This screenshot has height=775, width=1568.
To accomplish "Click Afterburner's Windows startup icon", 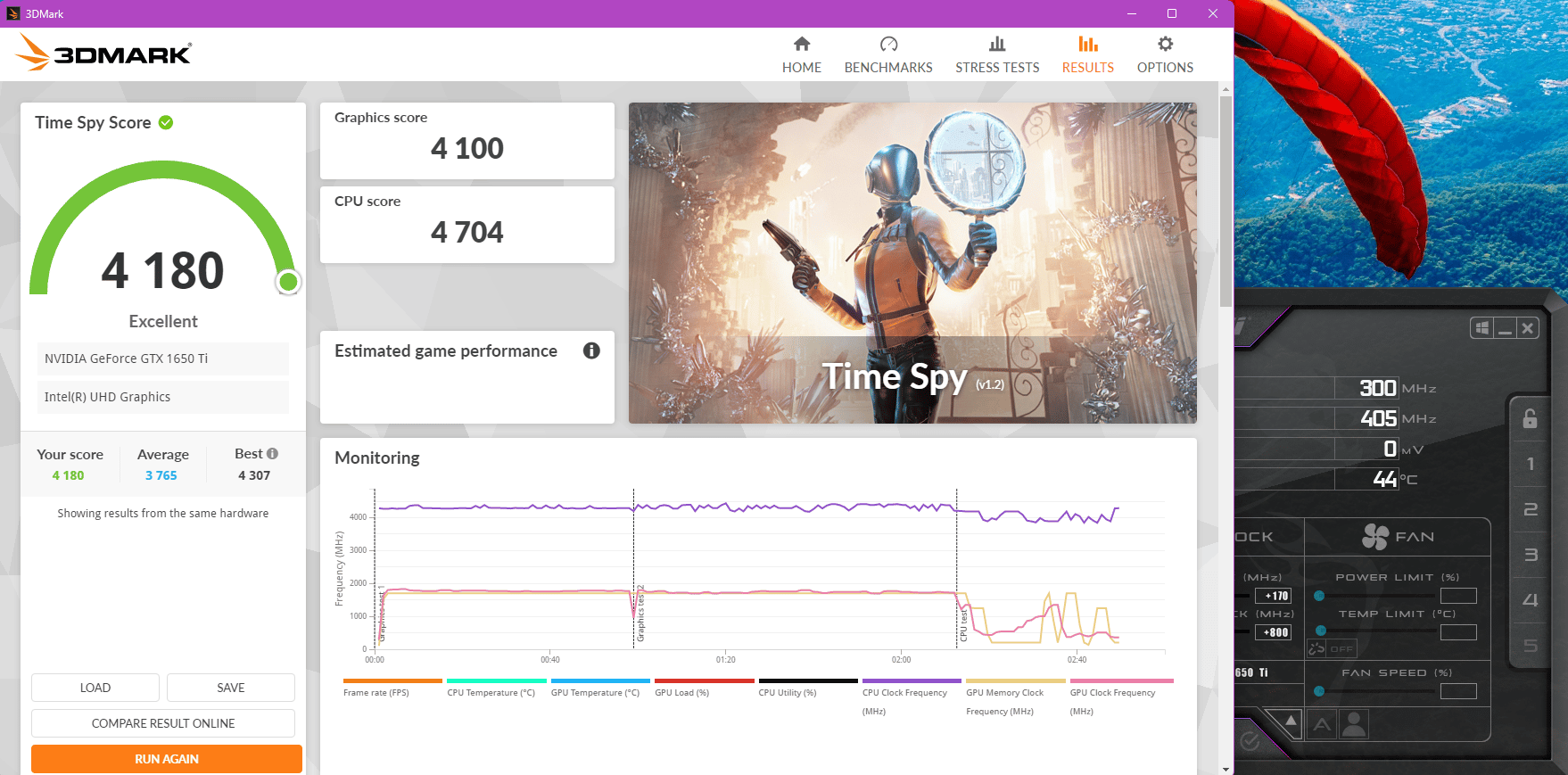I will click(x=1482, y=328).
